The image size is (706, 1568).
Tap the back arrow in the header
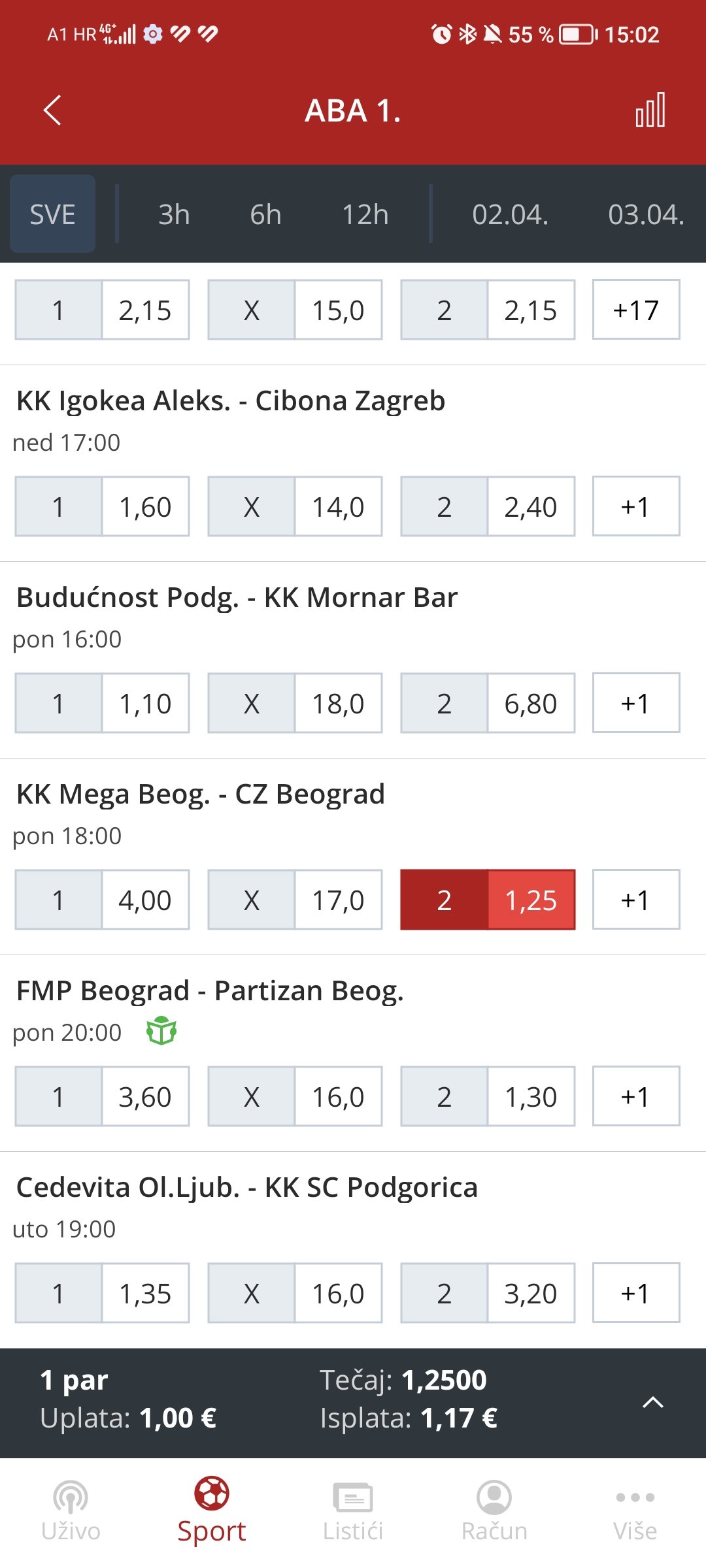[52, 110]
